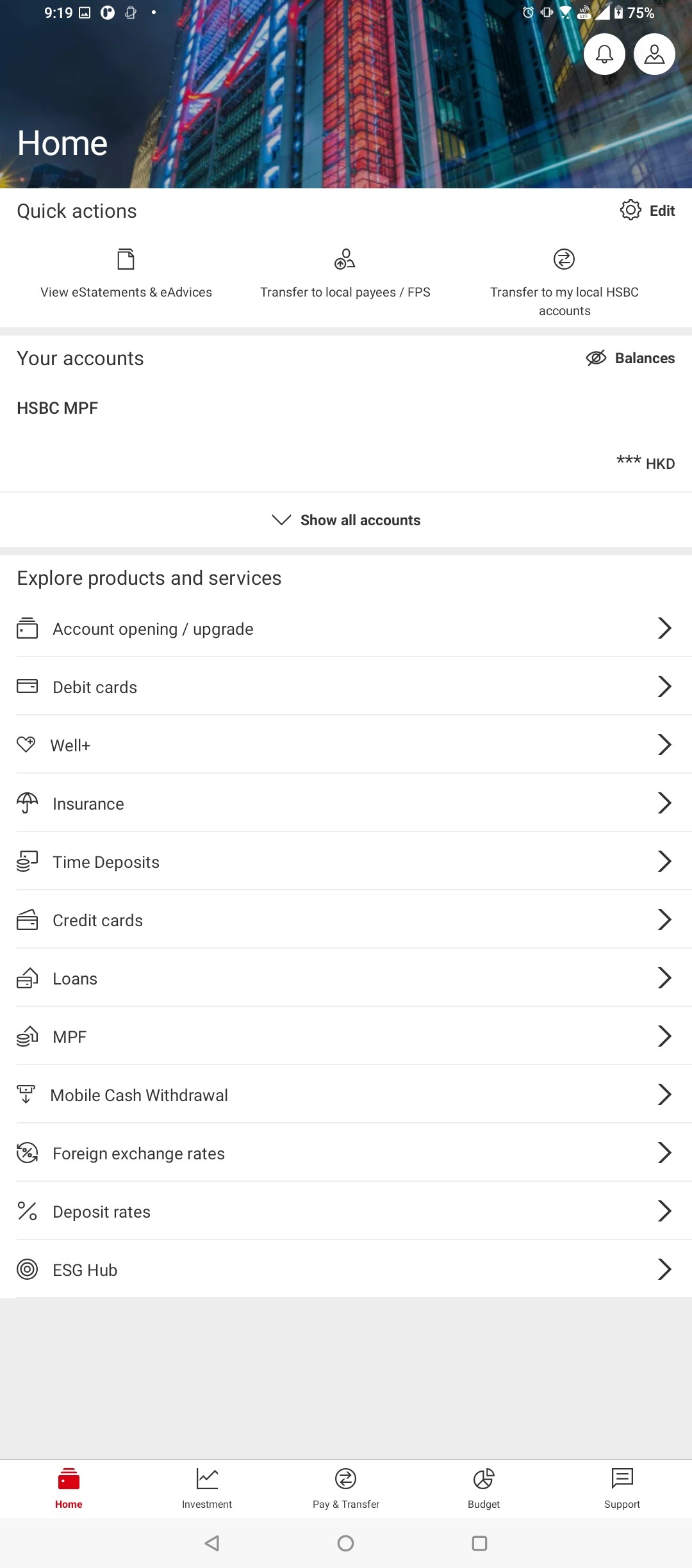Image resolution: width=692 pixels, height=1568 pixels.
Task: Open the Budget tab
Action: [x=484, y=1489]
